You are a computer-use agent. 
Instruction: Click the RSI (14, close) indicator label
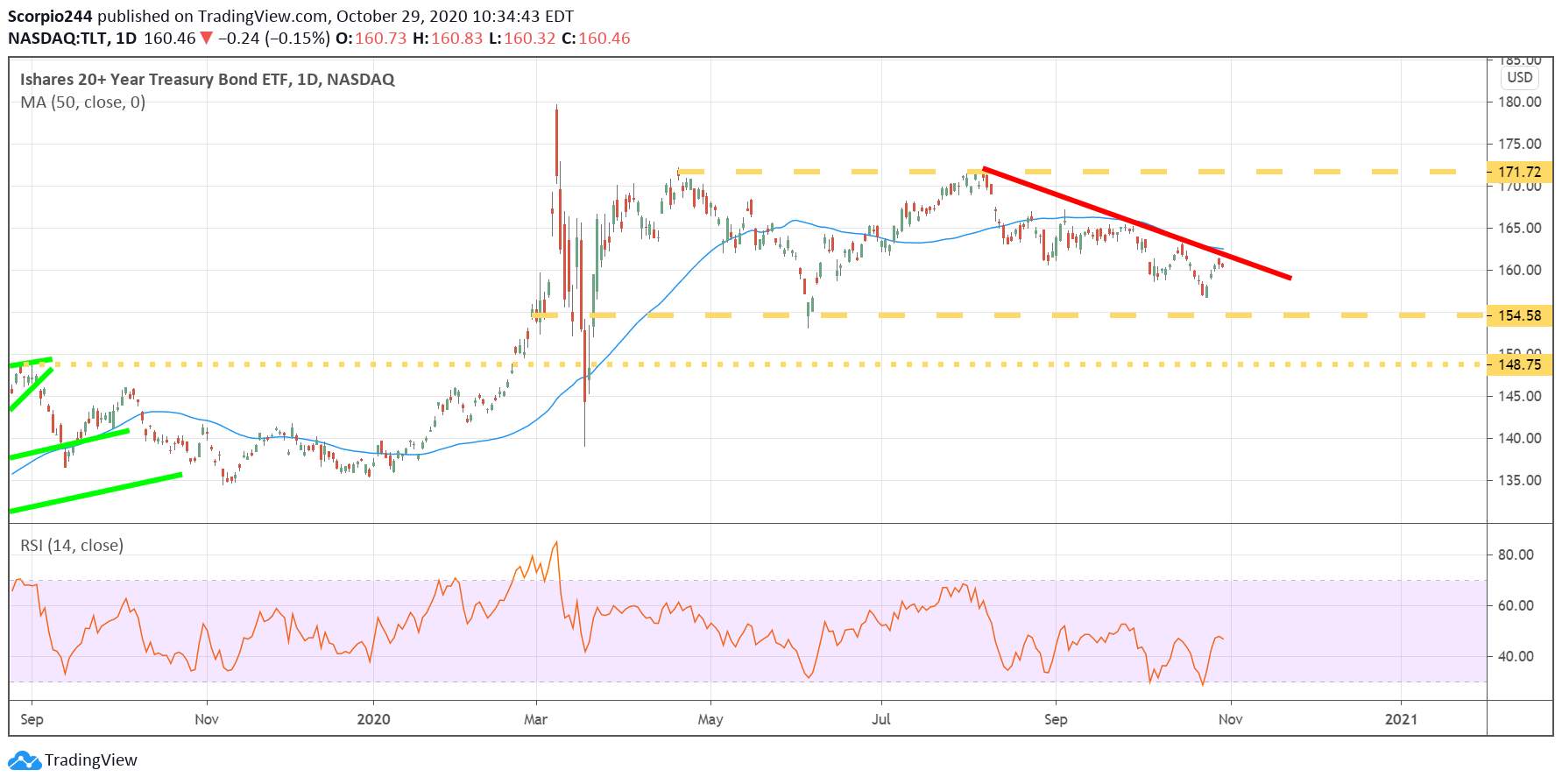(x=72, y=546)
